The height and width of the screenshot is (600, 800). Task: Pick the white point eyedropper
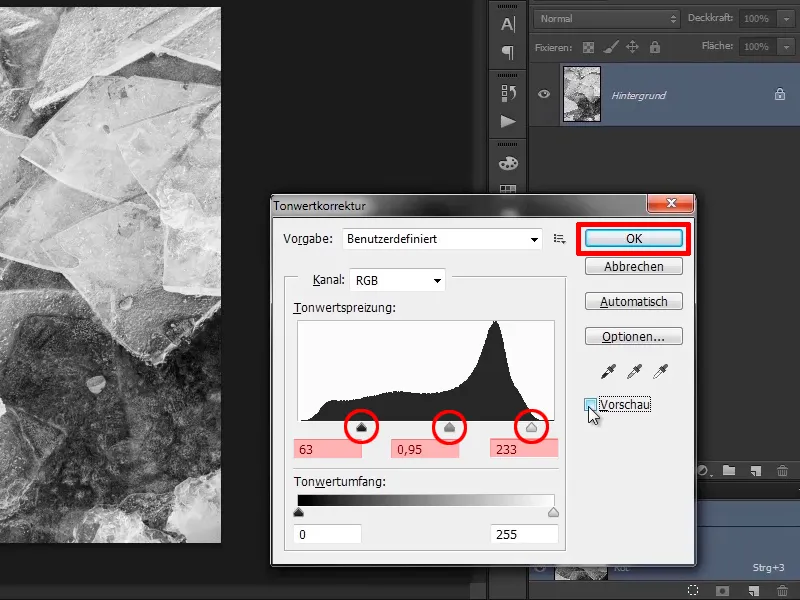(660, 371)
